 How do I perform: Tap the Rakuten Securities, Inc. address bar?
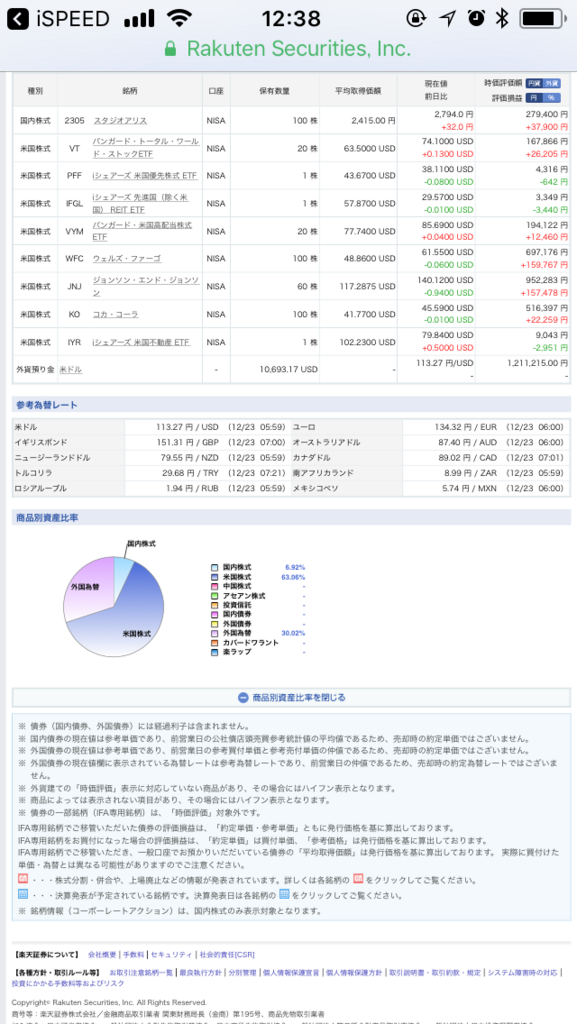pos(288,49)
